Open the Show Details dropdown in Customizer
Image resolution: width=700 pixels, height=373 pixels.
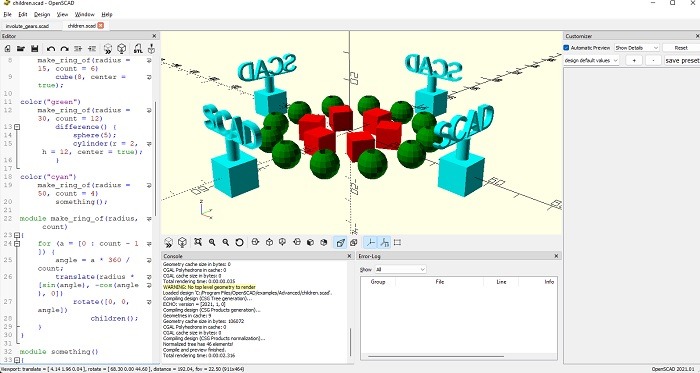pos(637,48)
